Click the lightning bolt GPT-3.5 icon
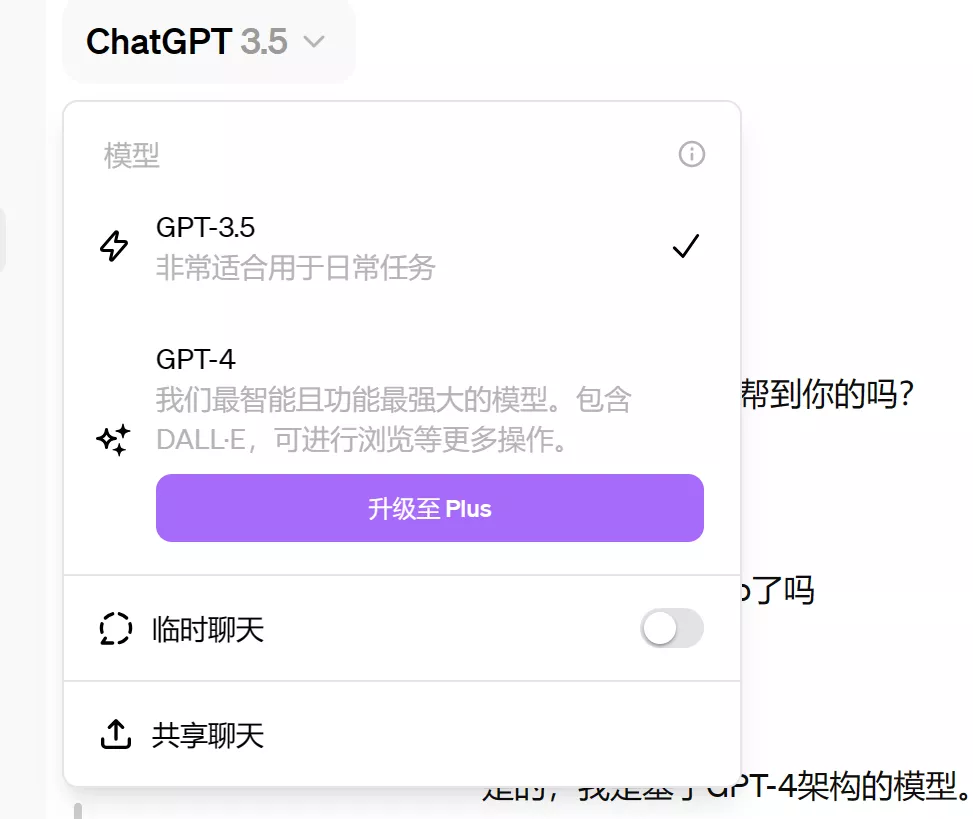 [114, 246]
